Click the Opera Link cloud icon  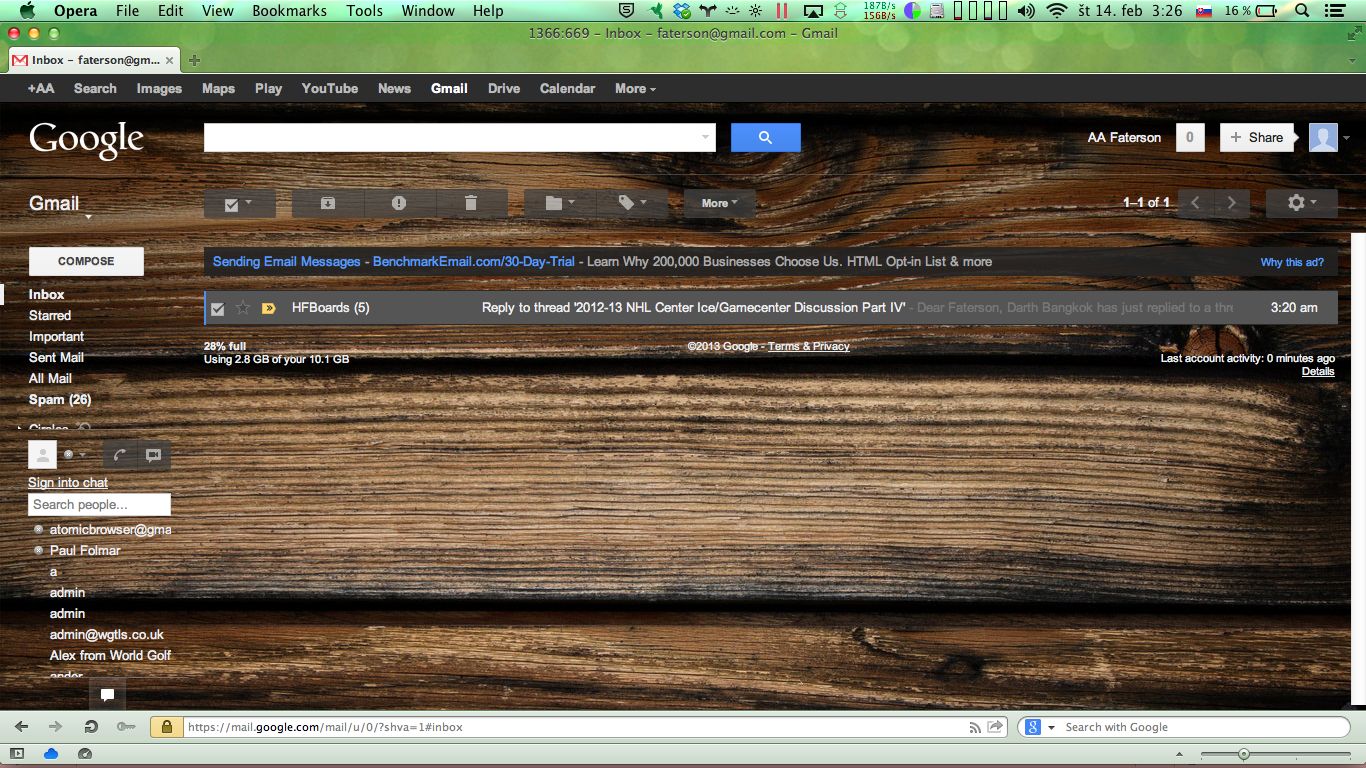pyautogui.click(x=51, y=753)
